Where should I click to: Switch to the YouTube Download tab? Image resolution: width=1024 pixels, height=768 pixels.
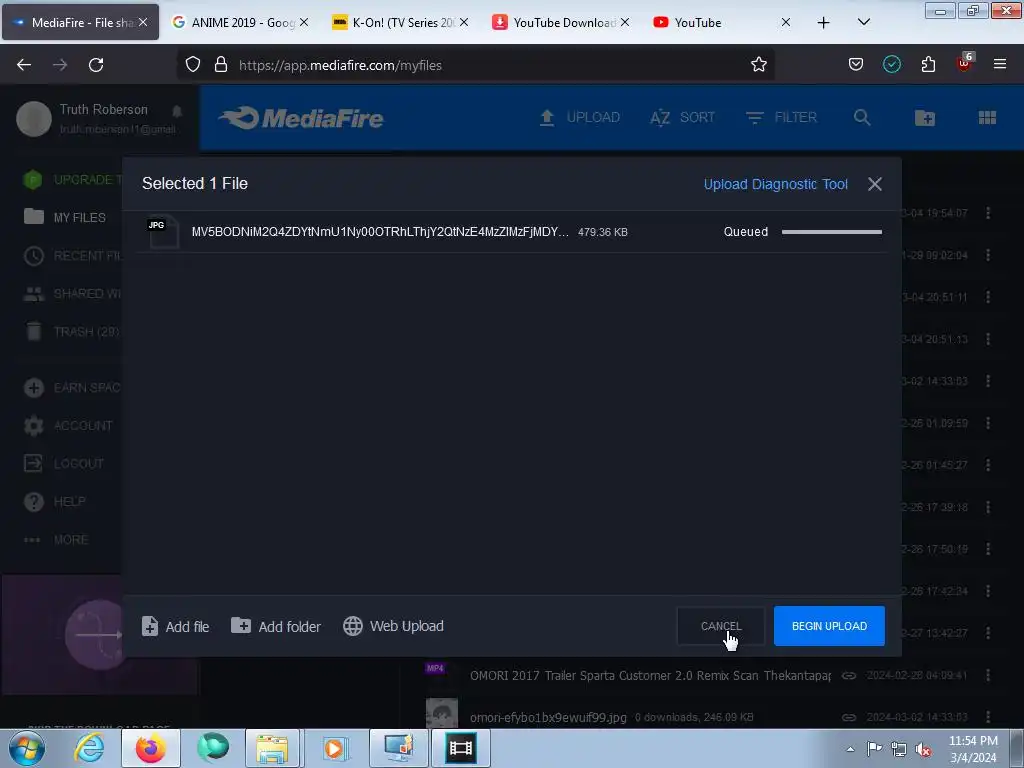(561, 22)
